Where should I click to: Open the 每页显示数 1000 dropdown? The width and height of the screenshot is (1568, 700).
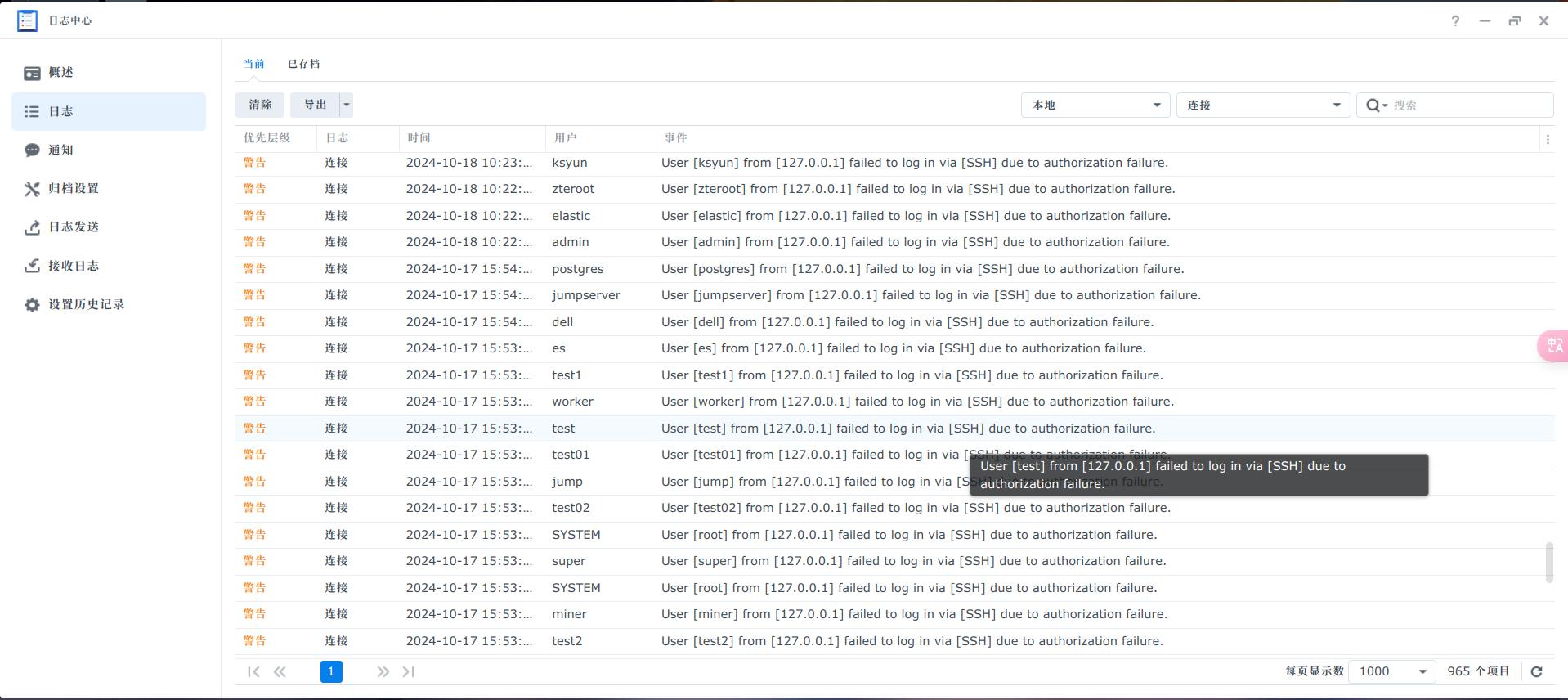[x=1391, y=671]
